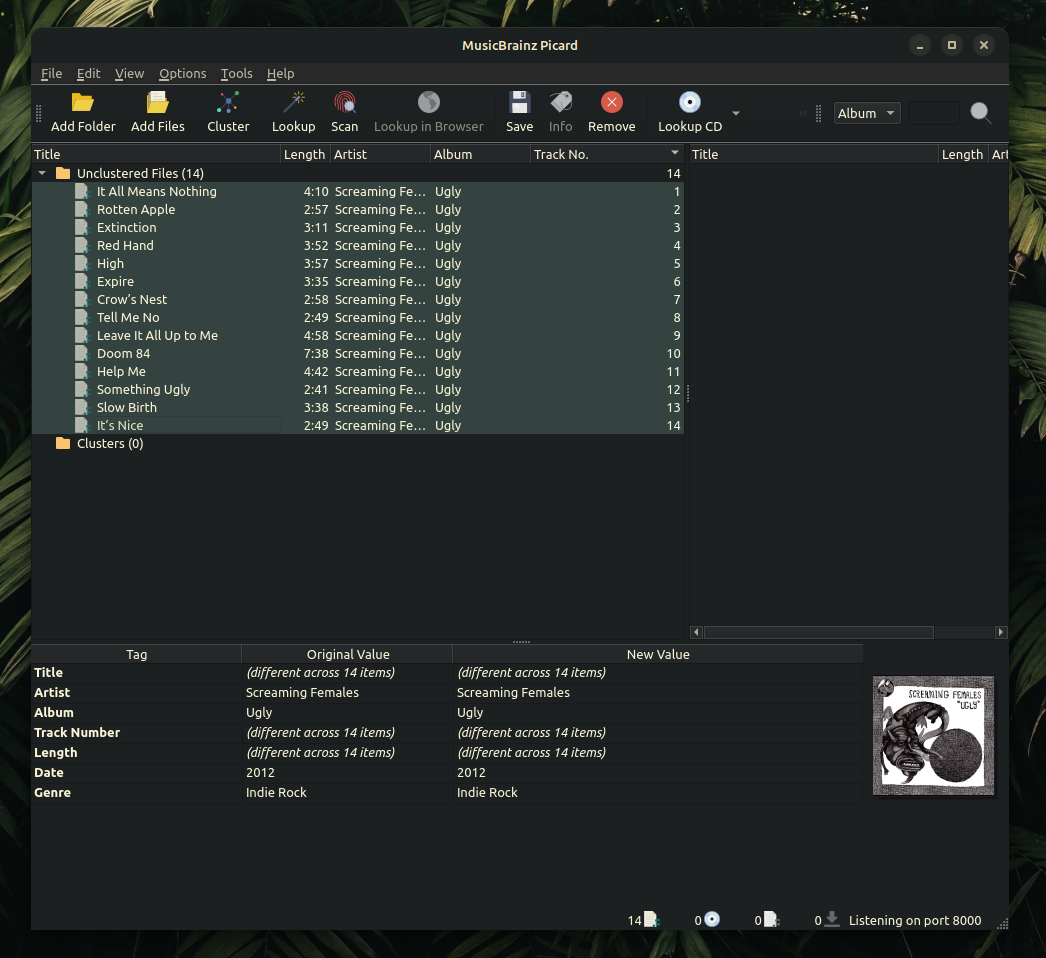
Task: Open the Lookup CD drive dropdown arrow
Action: [736, 113]
